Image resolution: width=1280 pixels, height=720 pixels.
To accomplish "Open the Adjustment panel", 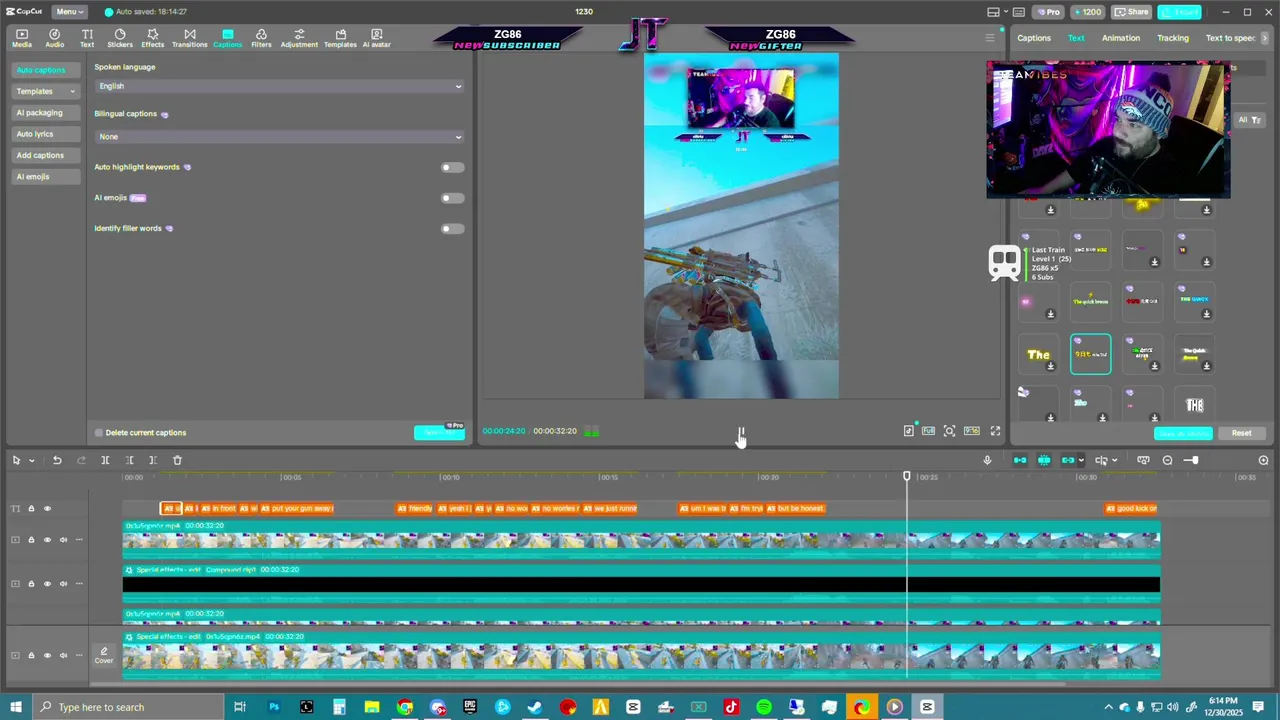I will coord(299,38).
